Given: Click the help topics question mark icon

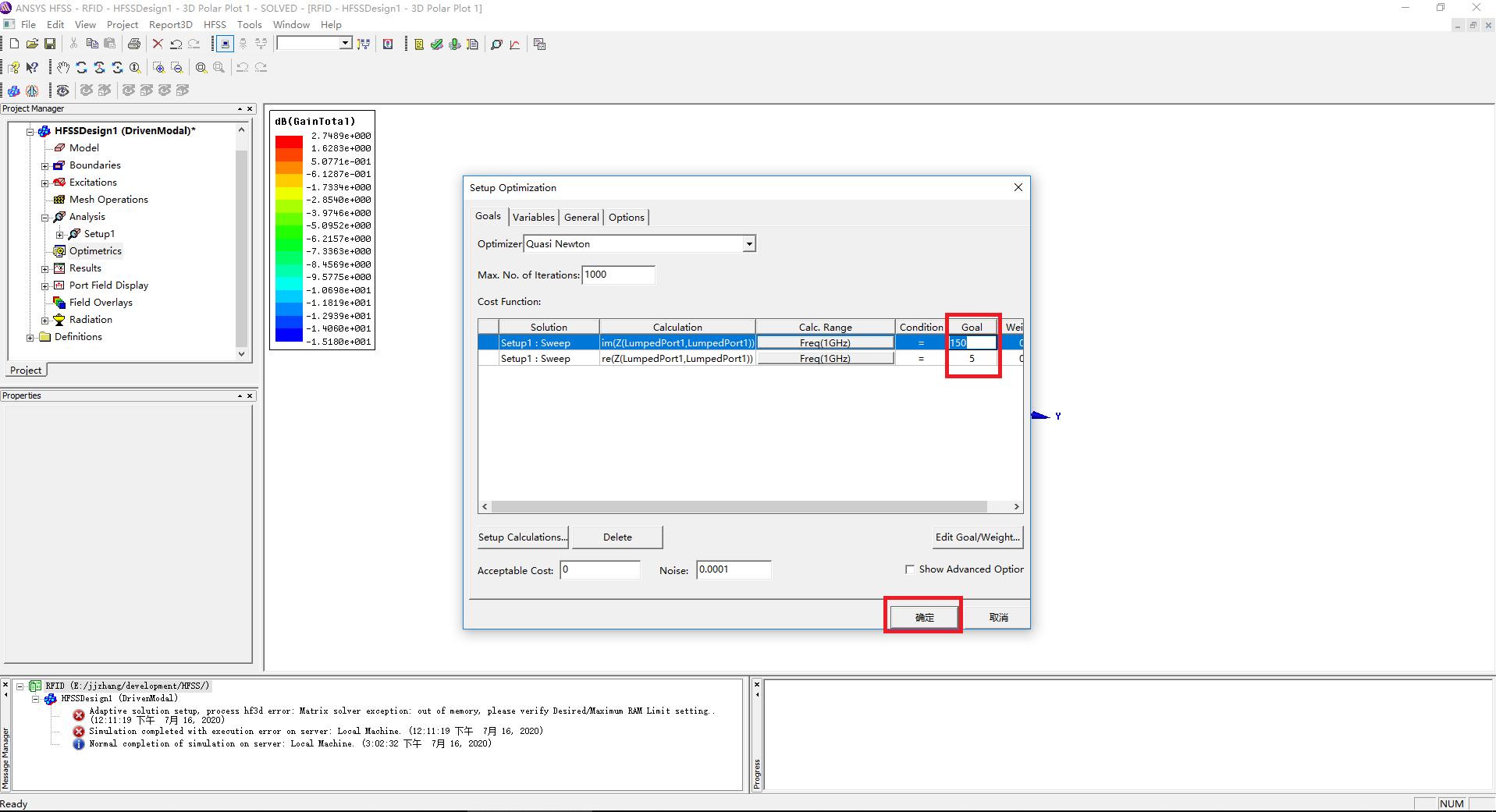Looking at the screenshot, I should [14, 68].
